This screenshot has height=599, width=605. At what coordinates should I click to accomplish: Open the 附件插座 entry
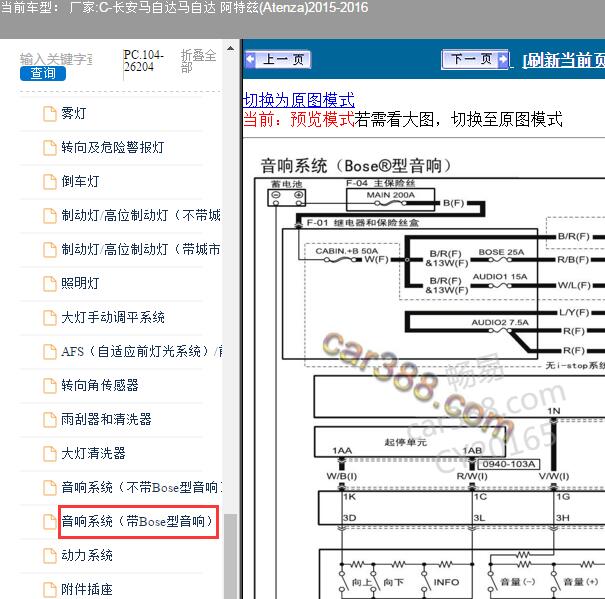pos(87,589)
